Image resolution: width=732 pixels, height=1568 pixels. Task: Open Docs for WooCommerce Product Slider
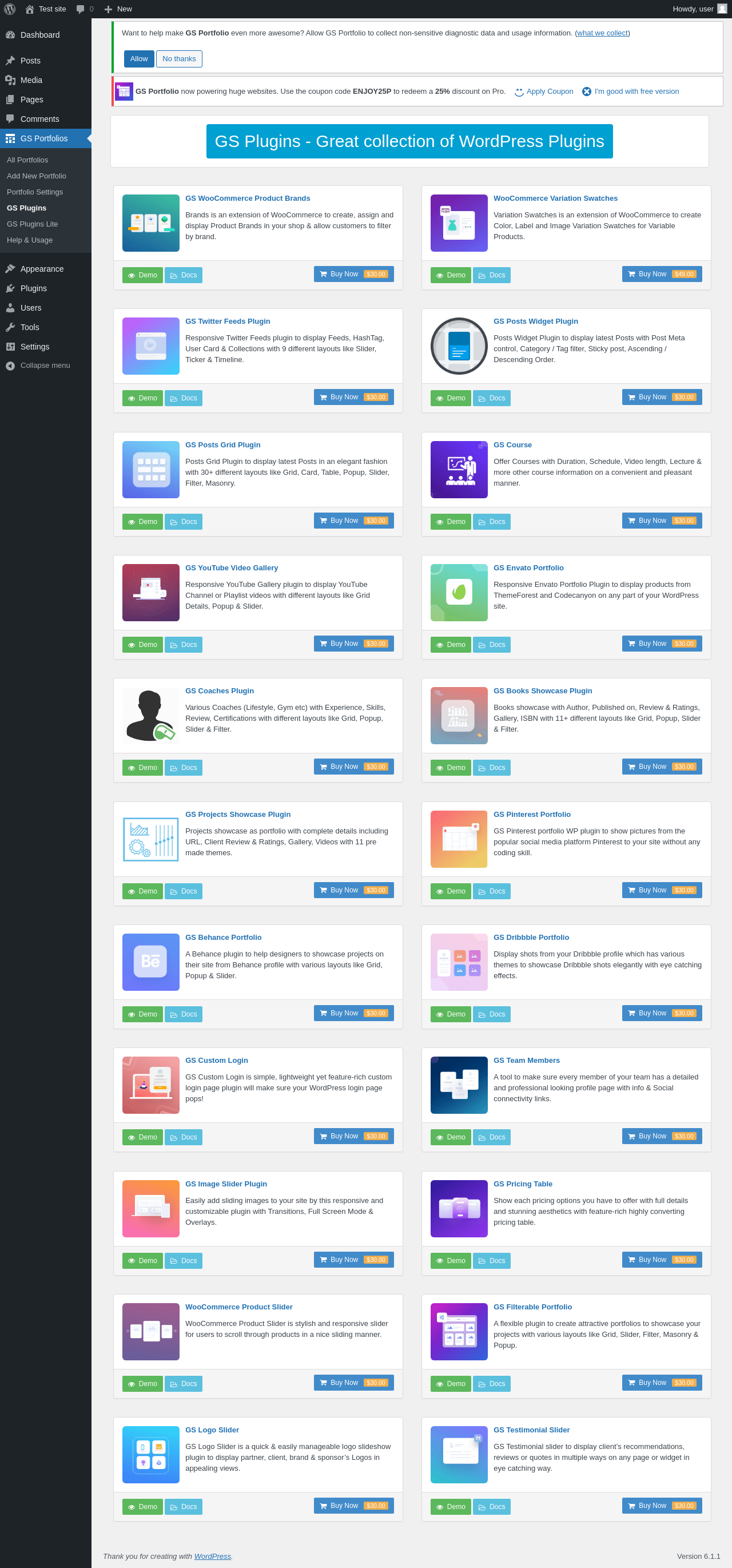coord(183,1383)
